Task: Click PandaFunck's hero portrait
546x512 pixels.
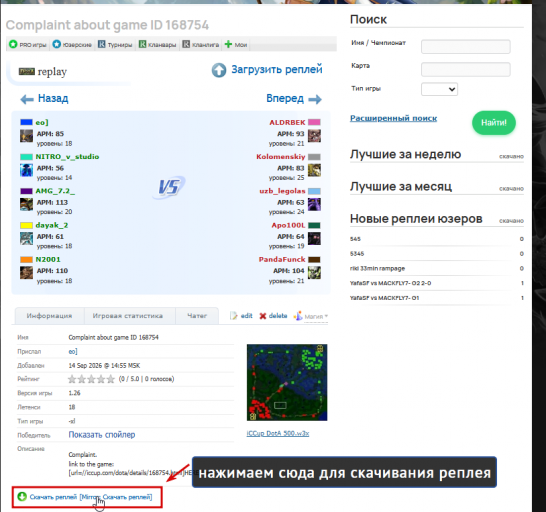Action: click(314, 273)
